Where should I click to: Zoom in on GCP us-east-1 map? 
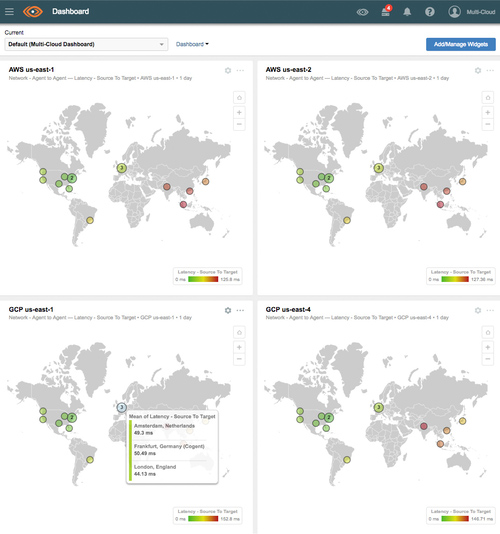(239, 347)
